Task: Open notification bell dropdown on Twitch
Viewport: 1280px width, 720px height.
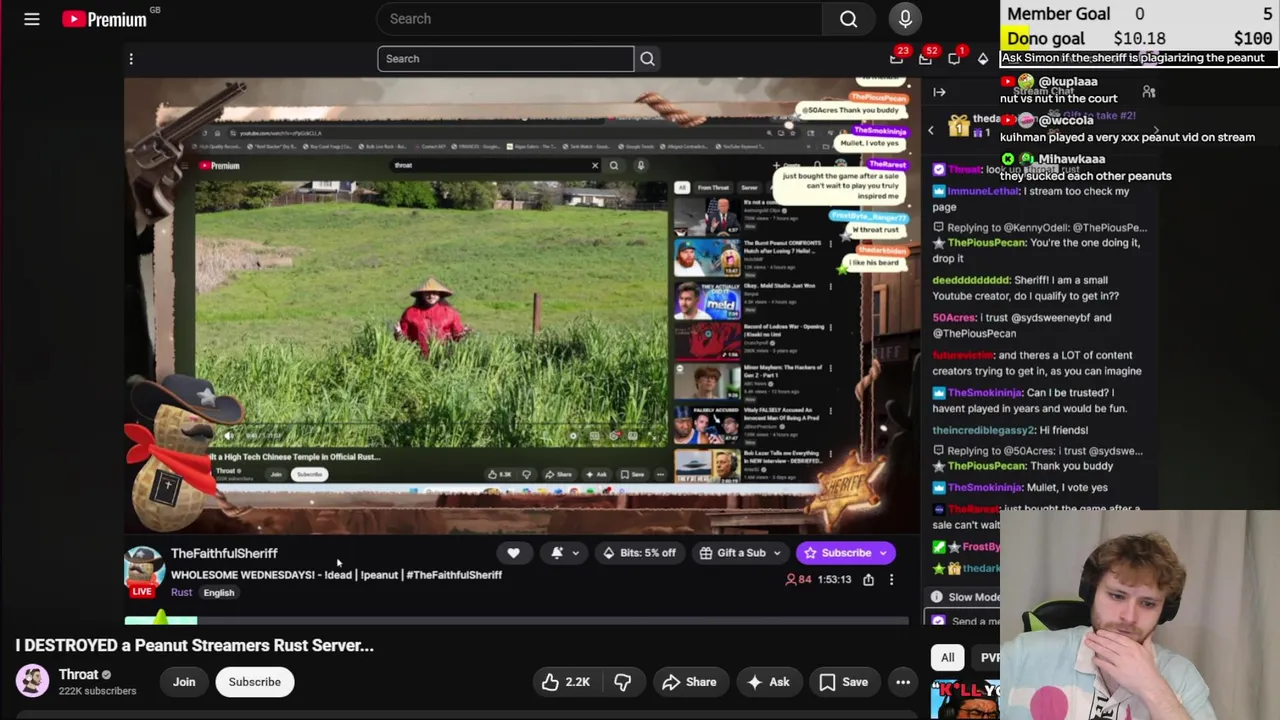Action: [565, 553]
